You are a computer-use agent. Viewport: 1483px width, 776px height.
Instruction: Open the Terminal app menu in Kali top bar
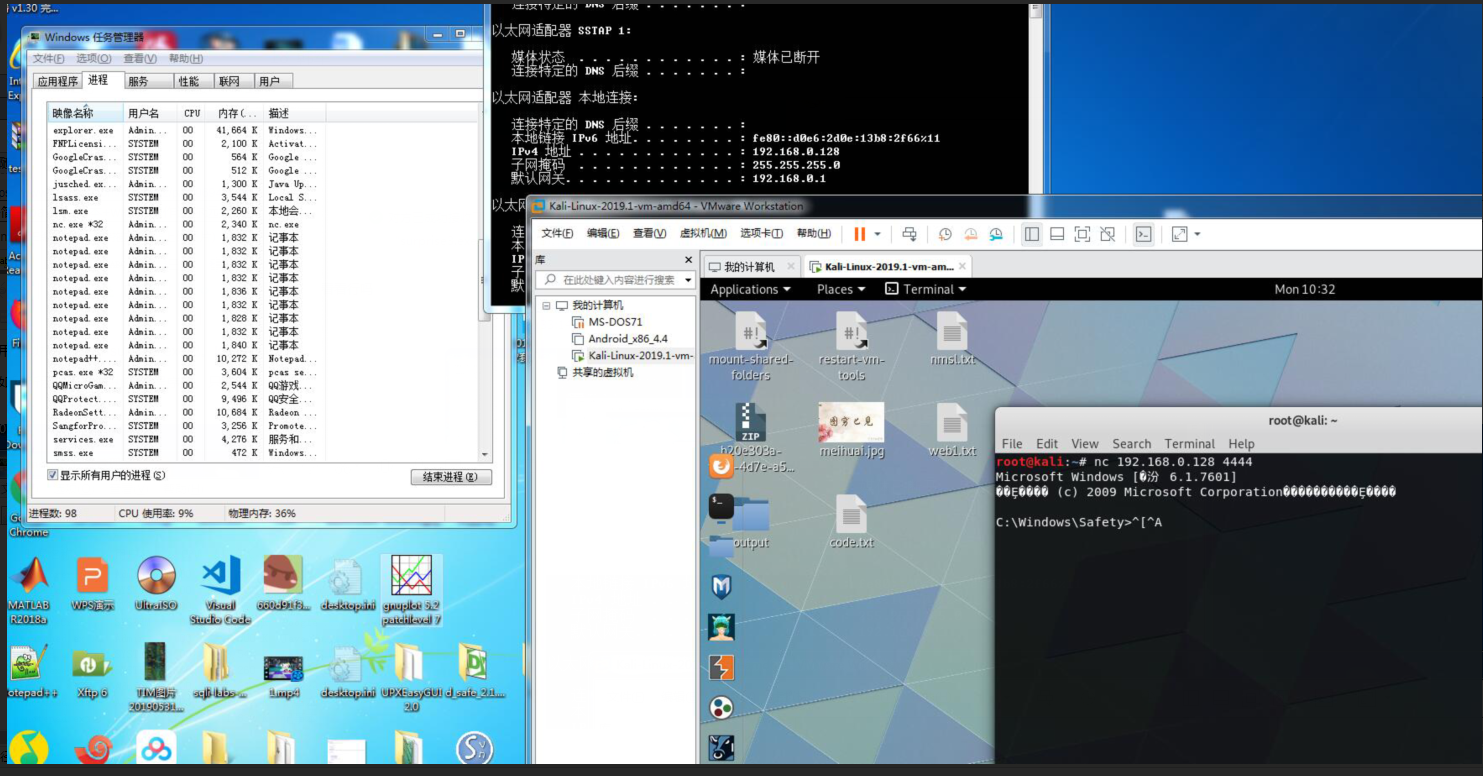point(926,289)
